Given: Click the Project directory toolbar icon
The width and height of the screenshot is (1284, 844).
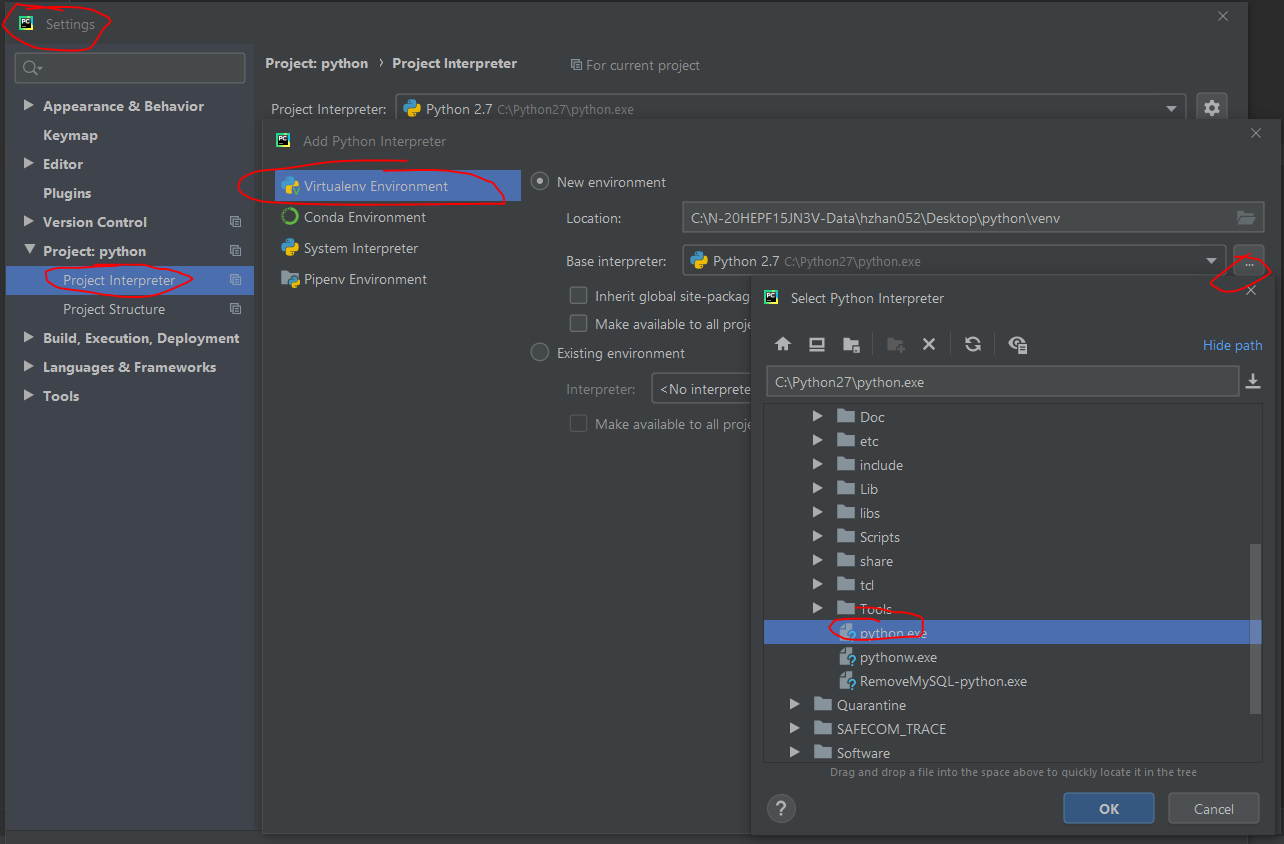Looking at the screenshot, I should (x=851, y=344).
